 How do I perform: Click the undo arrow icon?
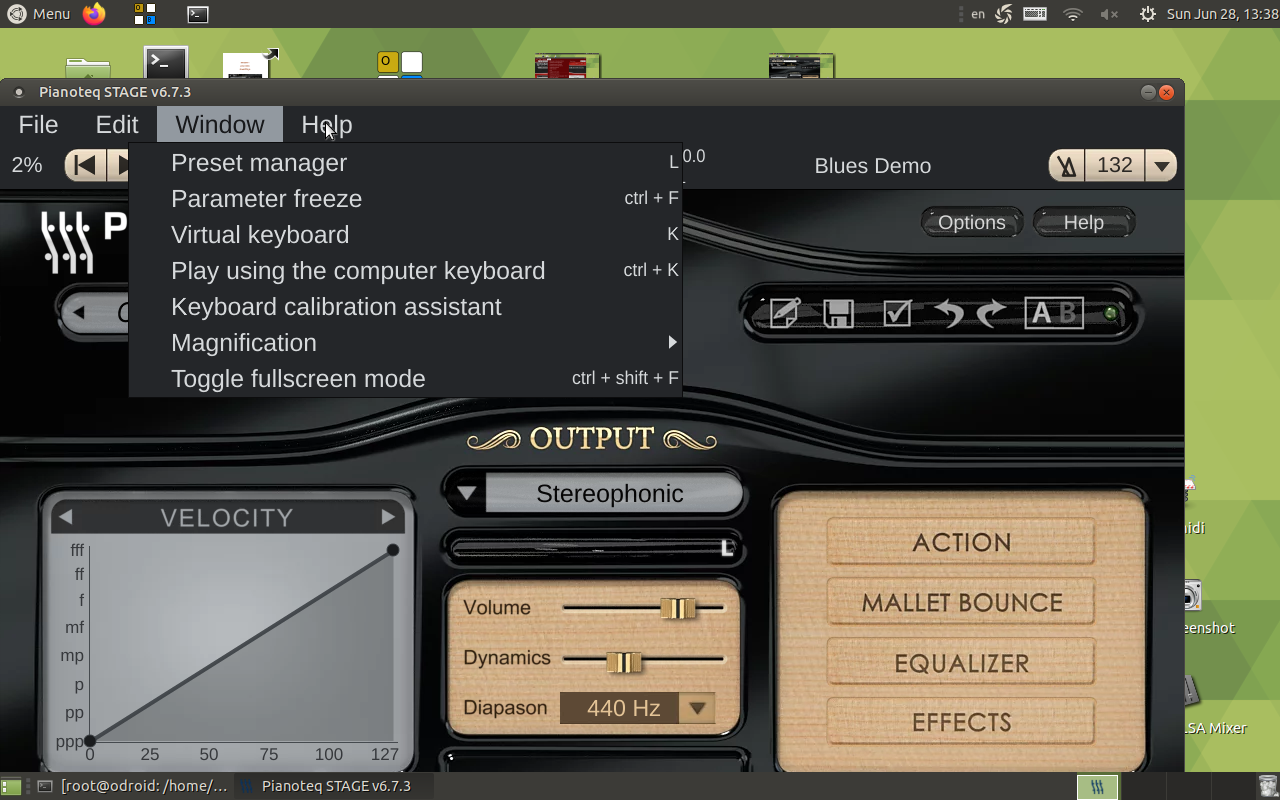pos(948,313)
